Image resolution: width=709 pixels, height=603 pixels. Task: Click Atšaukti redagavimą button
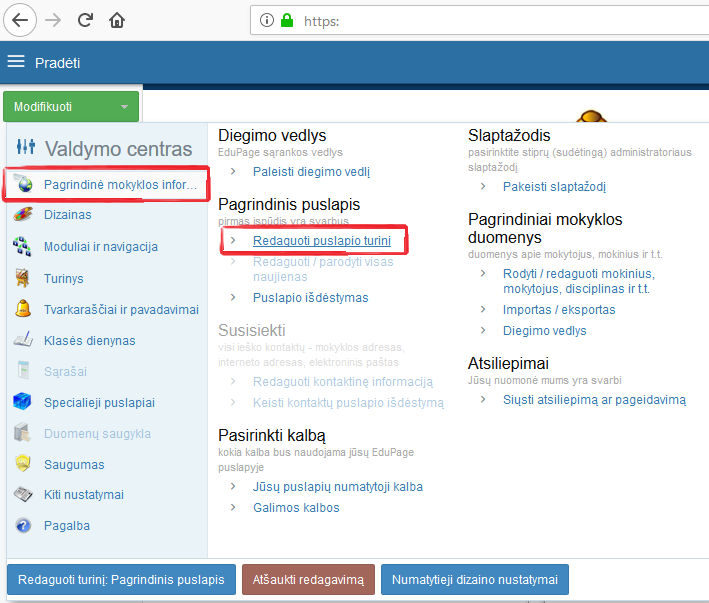pyautogui.click(x=308, y=579)
